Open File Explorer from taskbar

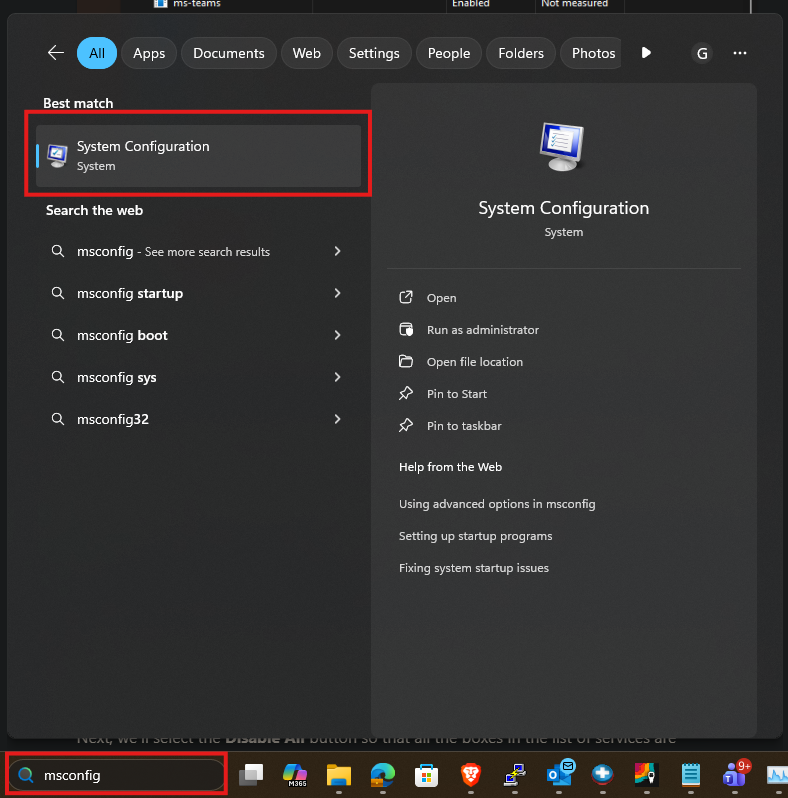click(339, 775)
